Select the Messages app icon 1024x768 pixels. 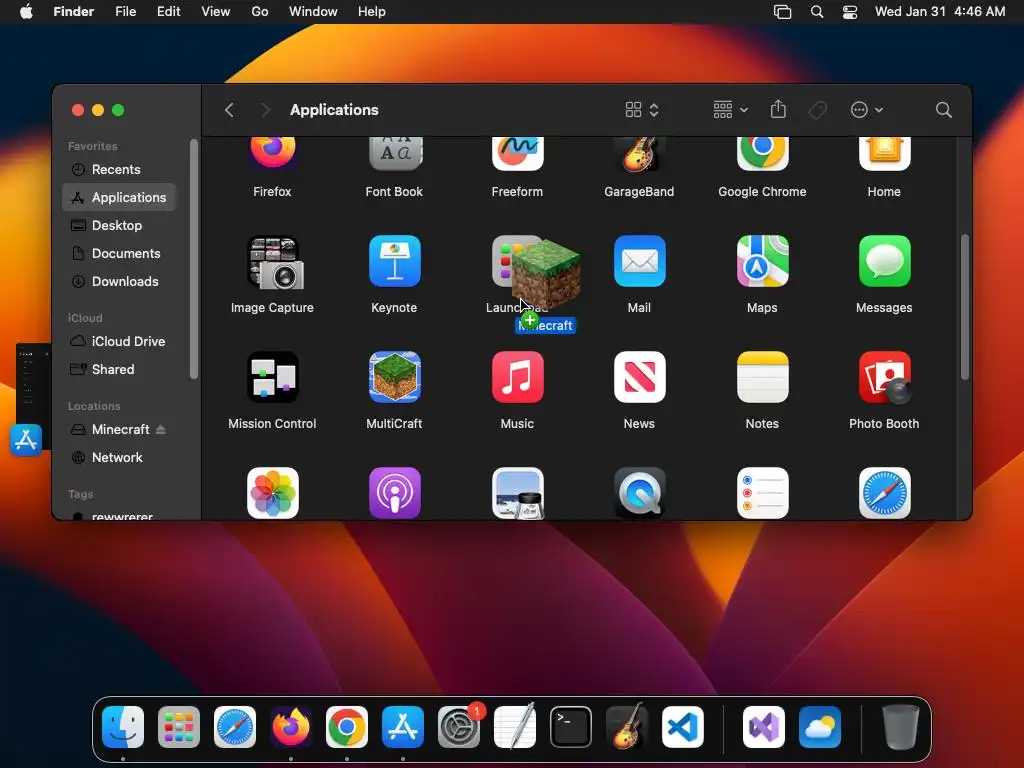pyautogui.click(x=884, y=261)
